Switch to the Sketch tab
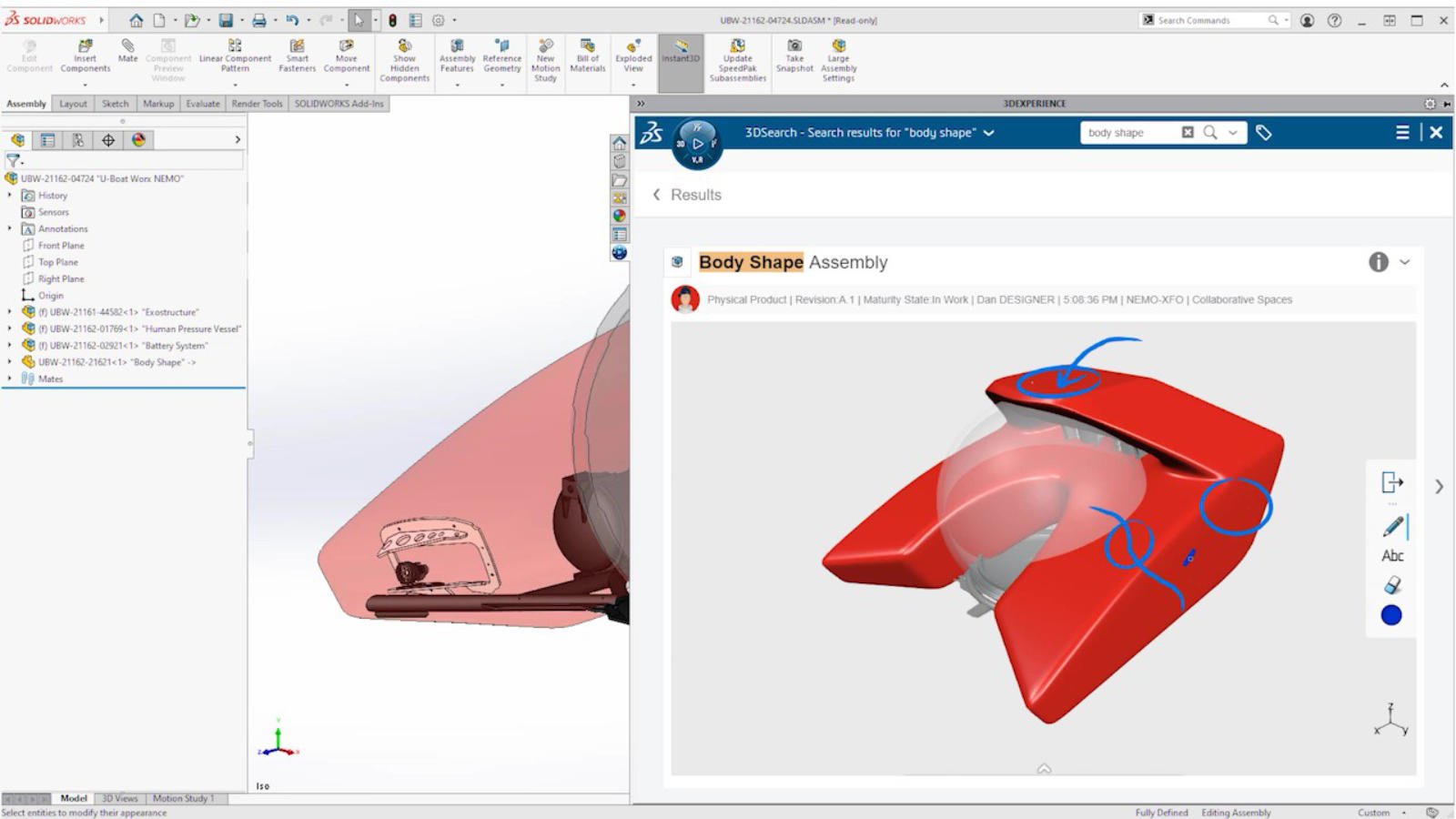 click(x=116, y=104)
